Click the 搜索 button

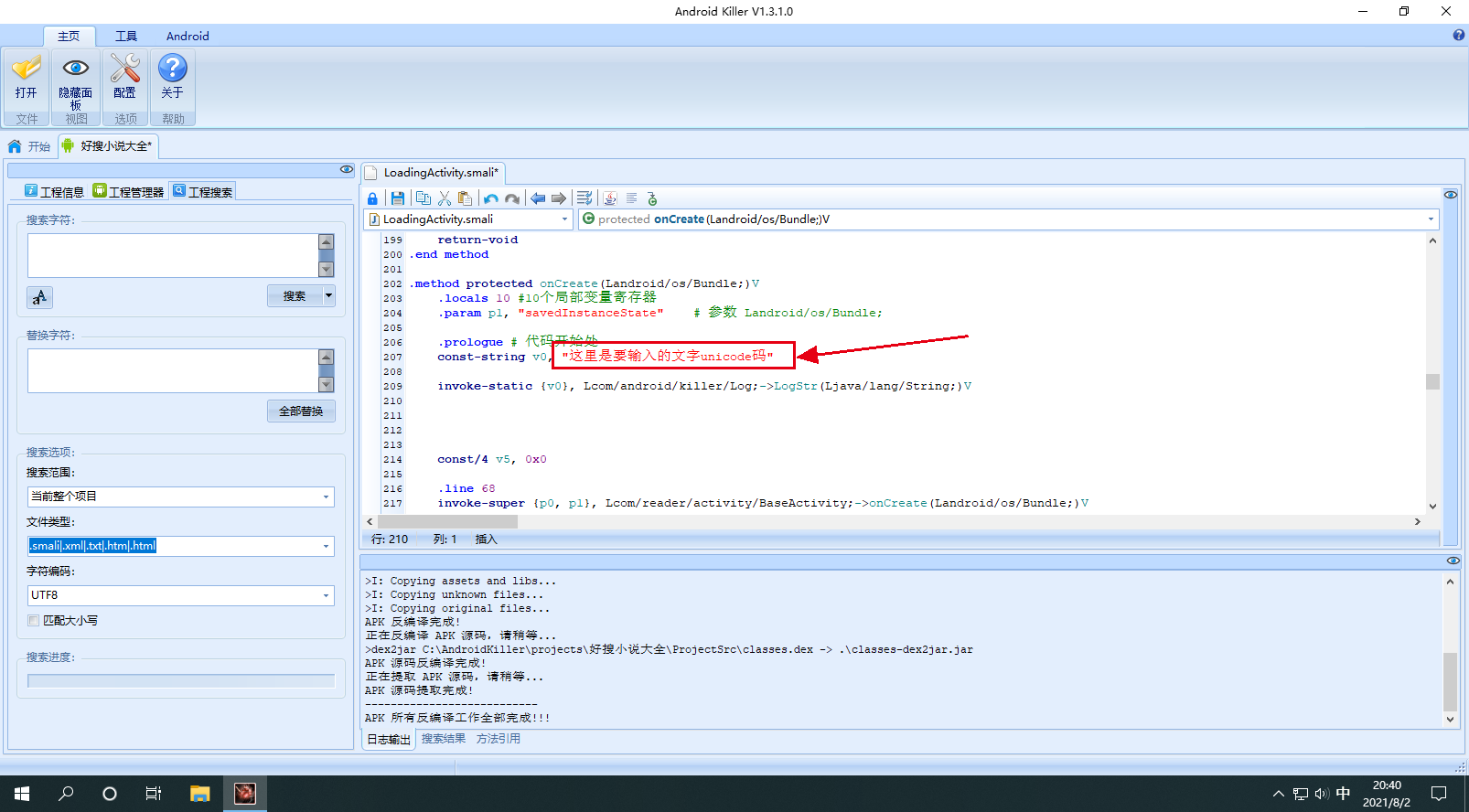coord(294,296)
